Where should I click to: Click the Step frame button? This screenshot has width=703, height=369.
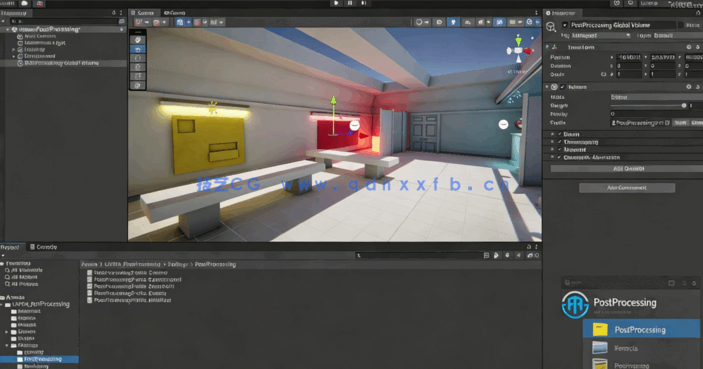(x=364, y=3)
